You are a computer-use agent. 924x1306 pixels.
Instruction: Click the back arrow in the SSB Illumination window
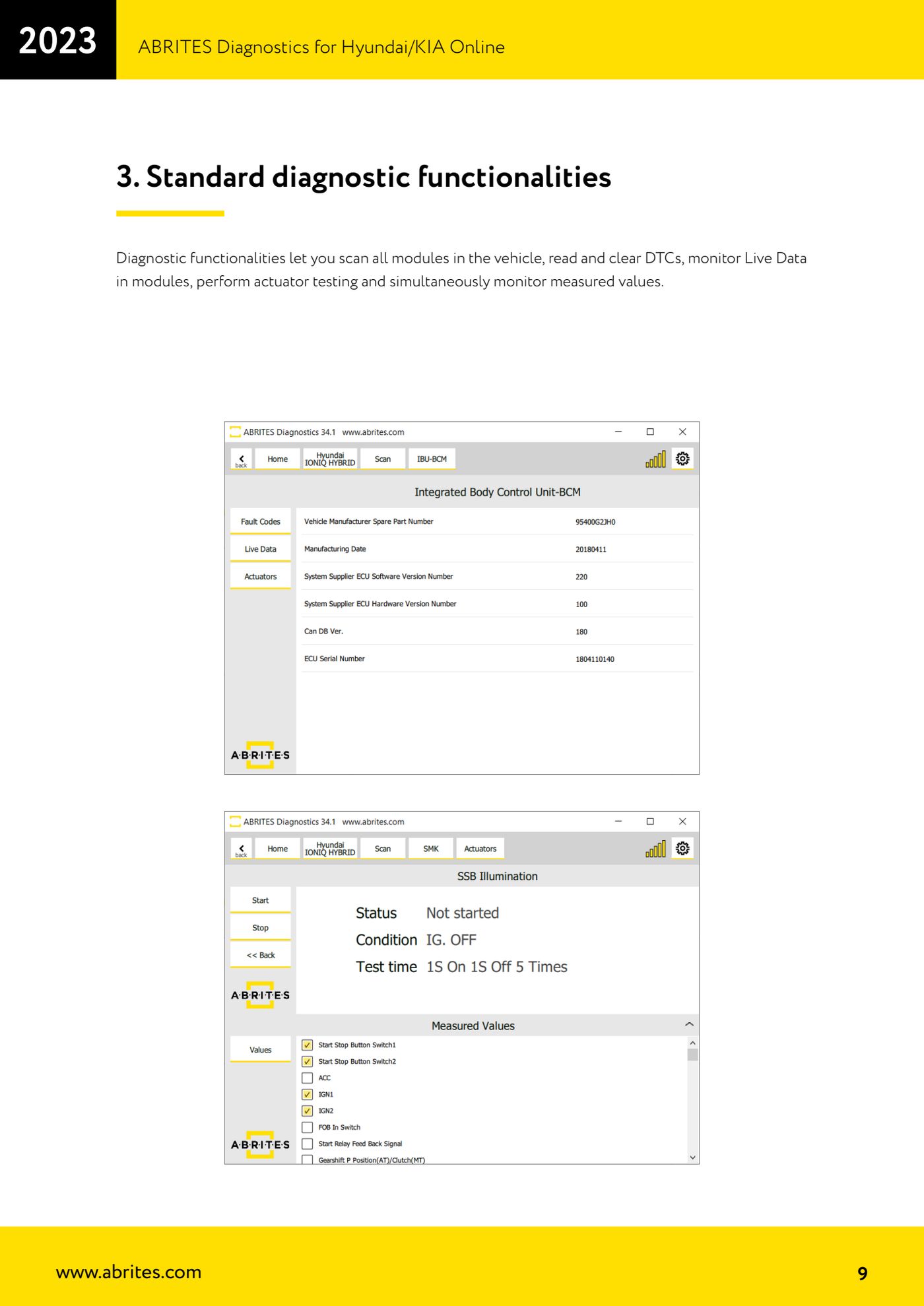(242, 849)
